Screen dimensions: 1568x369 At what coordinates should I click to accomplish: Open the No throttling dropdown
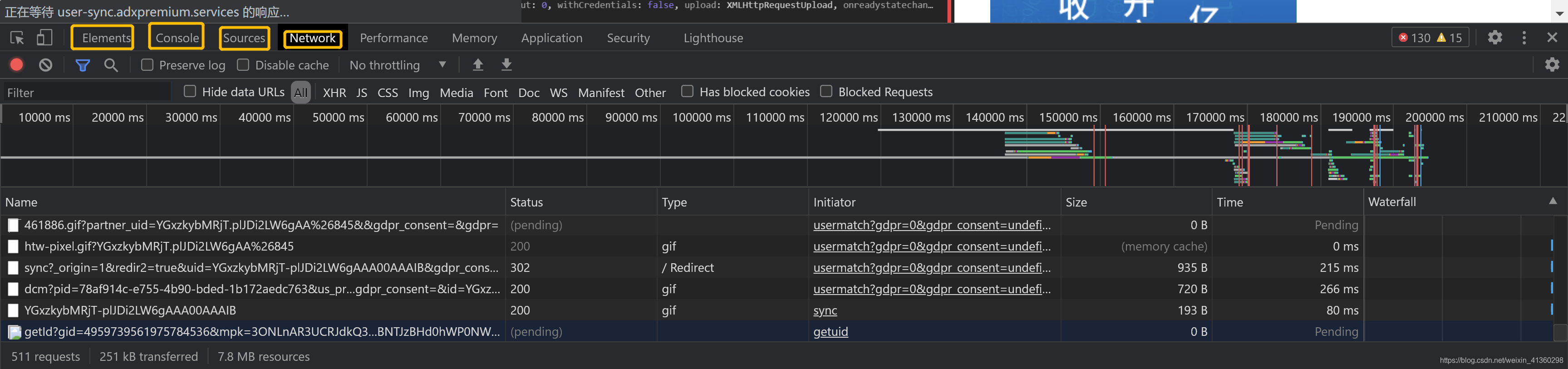(x=398, y=64)
